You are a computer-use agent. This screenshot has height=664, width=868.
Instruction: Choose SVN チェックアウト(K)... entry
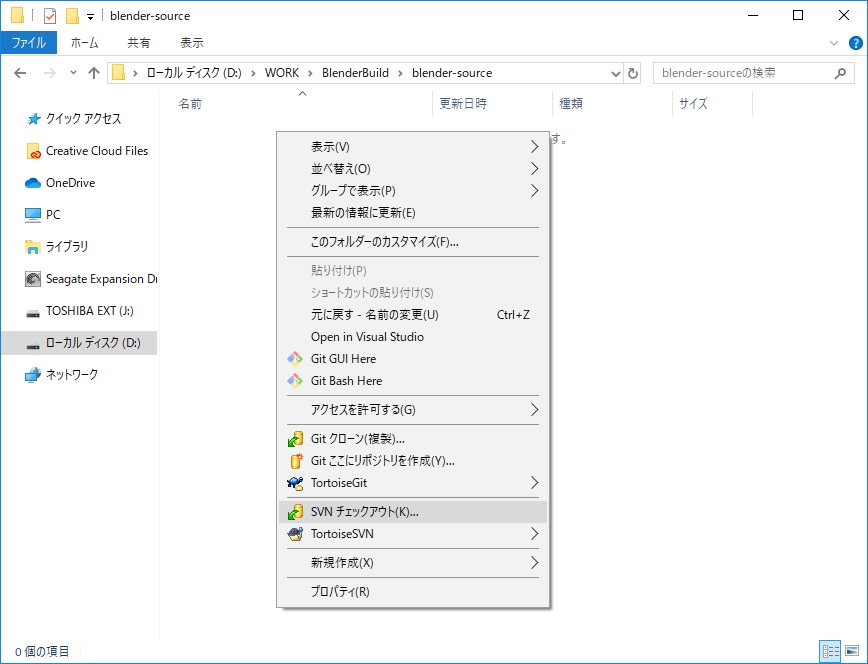[x=412, y=512]
